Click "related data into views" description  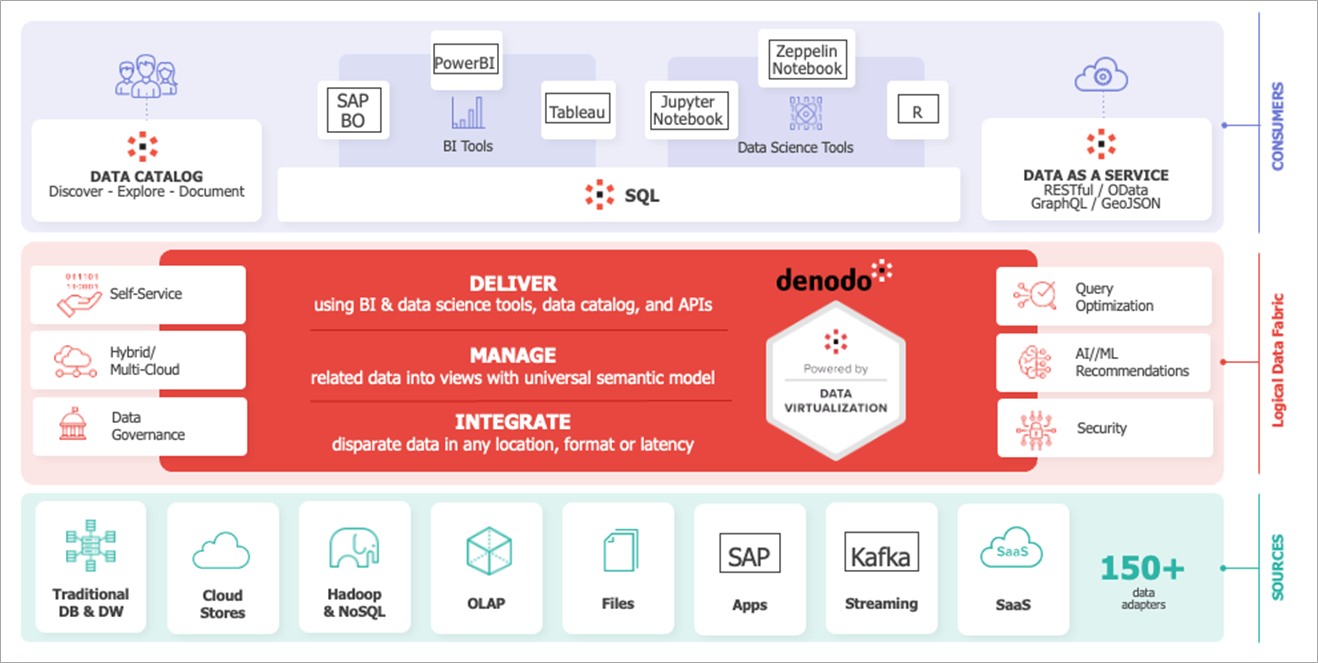513,378
